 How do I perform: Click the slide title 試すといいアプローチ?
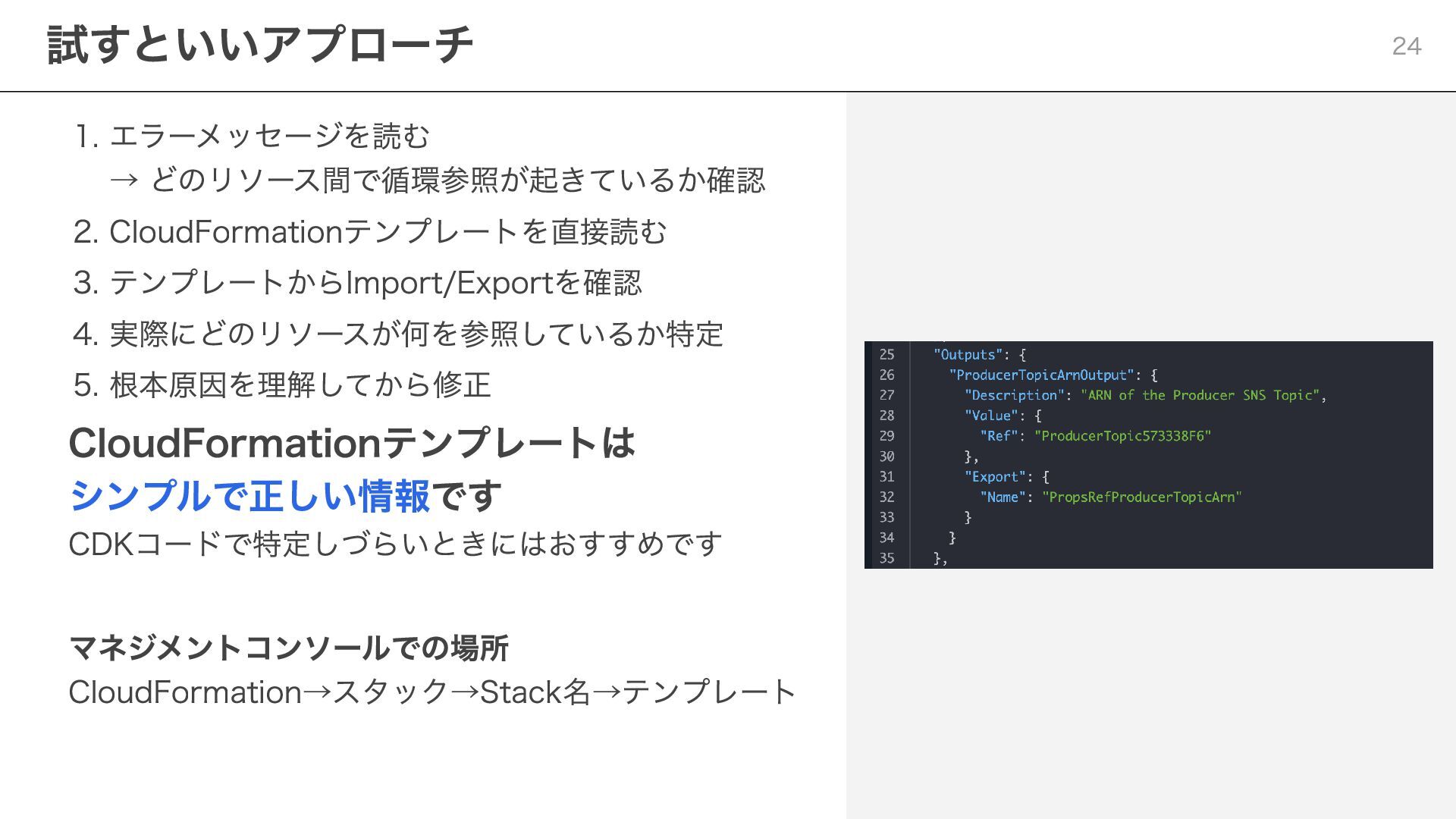[260, 45]
